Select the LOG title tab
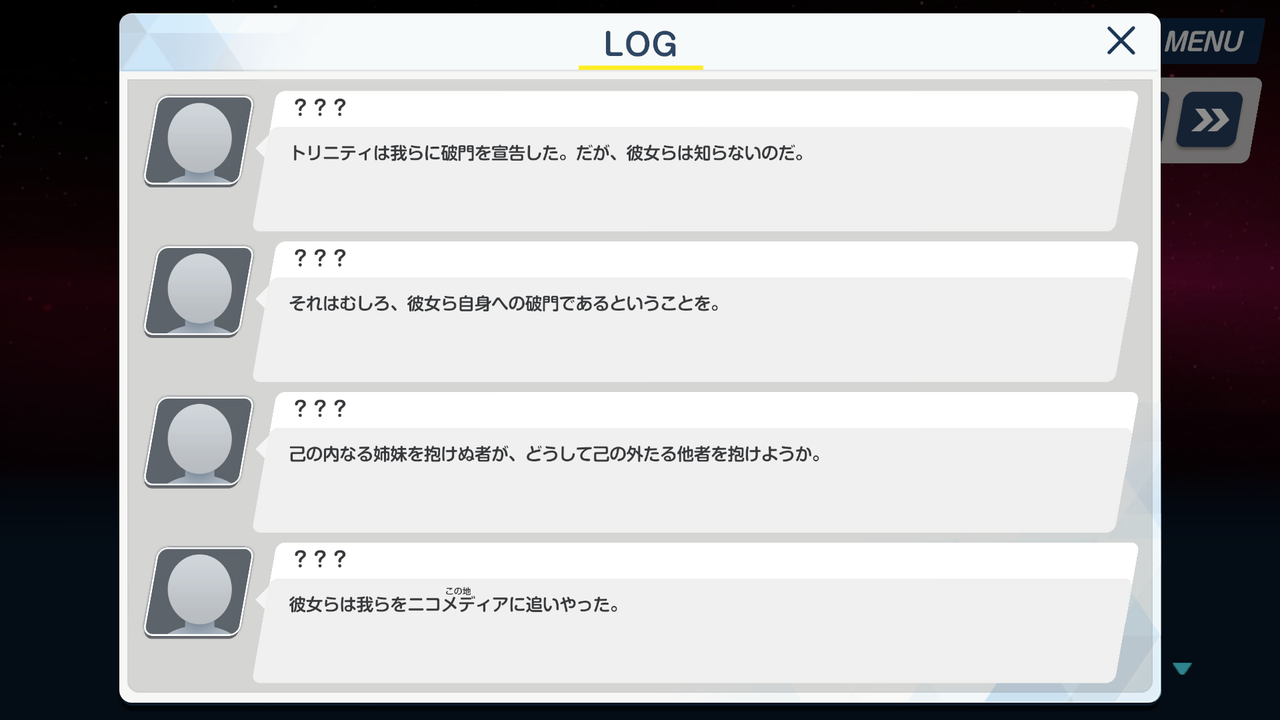The image size is (1280, 720). [641, 43]
